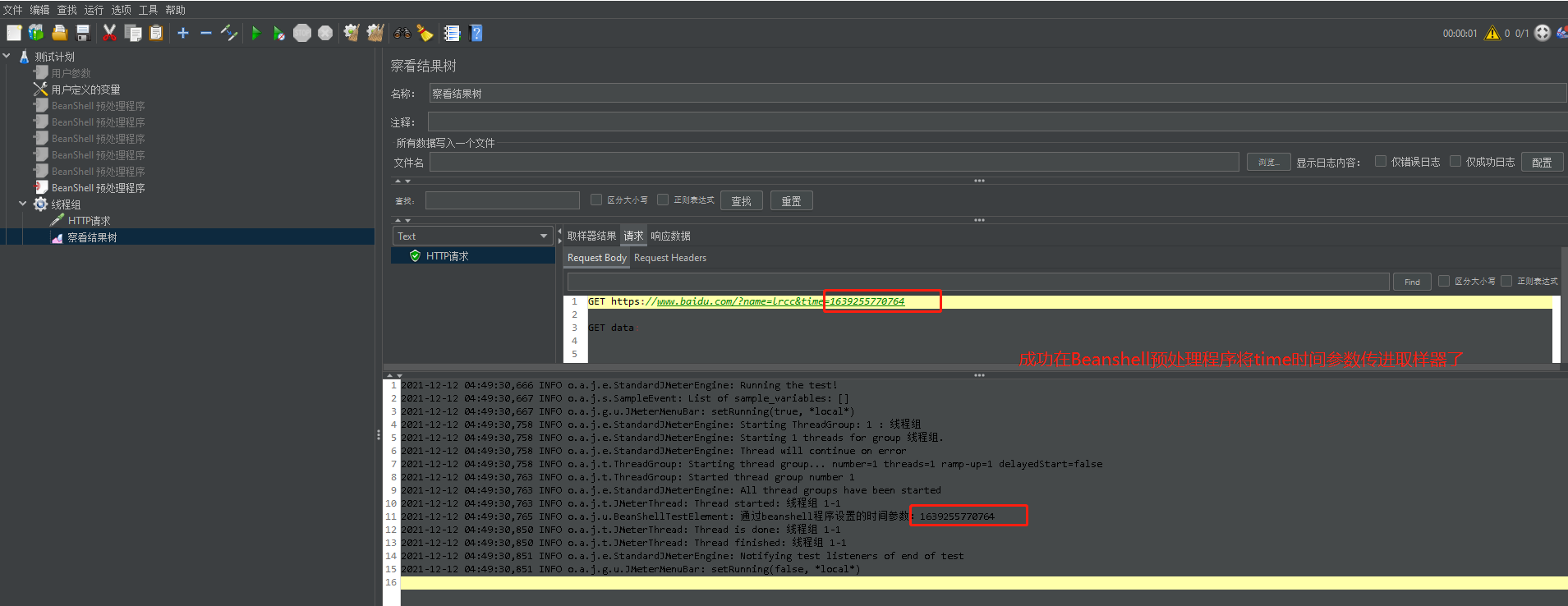Screen dimensions: 1568x606
Task: Enable 正则表达式 in search row
Action: click(x=663, y=200)
